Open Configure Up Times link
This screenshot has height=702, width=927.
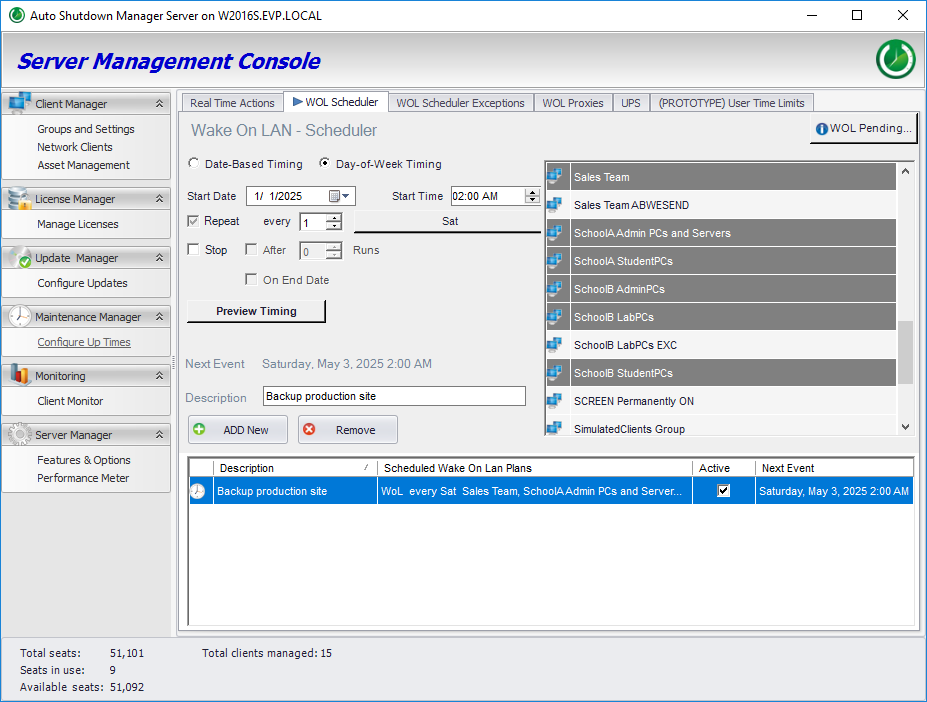[84, 342]
